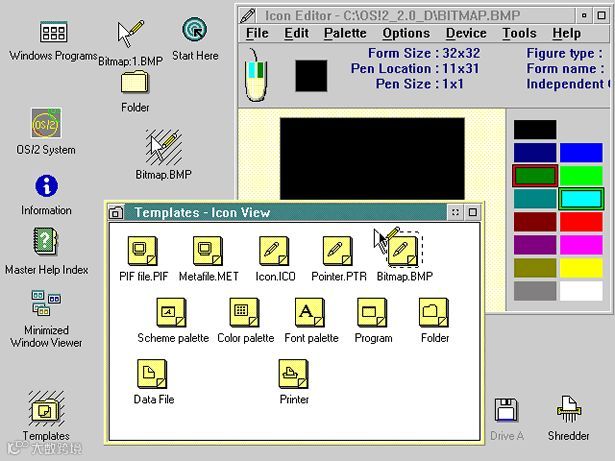Select the Metafile.MET template

click(208, 251)
